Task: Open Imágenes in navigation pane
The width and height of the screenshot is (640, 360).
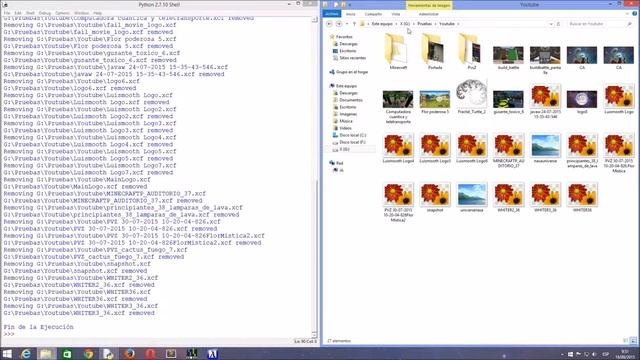Action: 348,114
